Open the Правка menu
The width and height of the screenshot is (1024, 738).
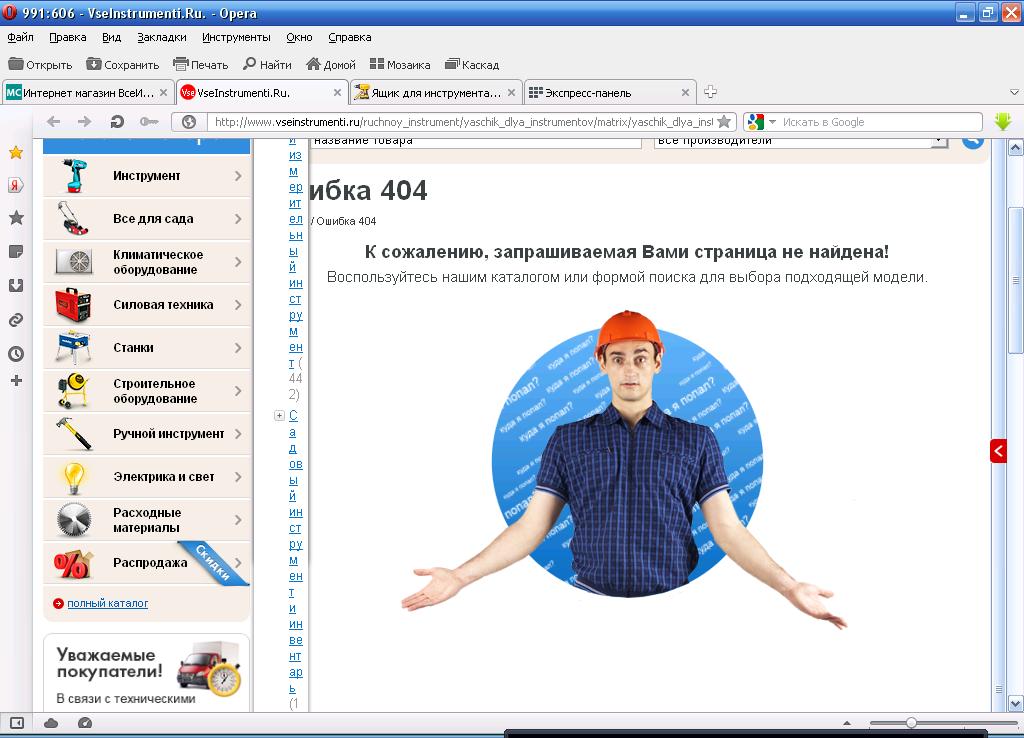[x=68, y=37]
